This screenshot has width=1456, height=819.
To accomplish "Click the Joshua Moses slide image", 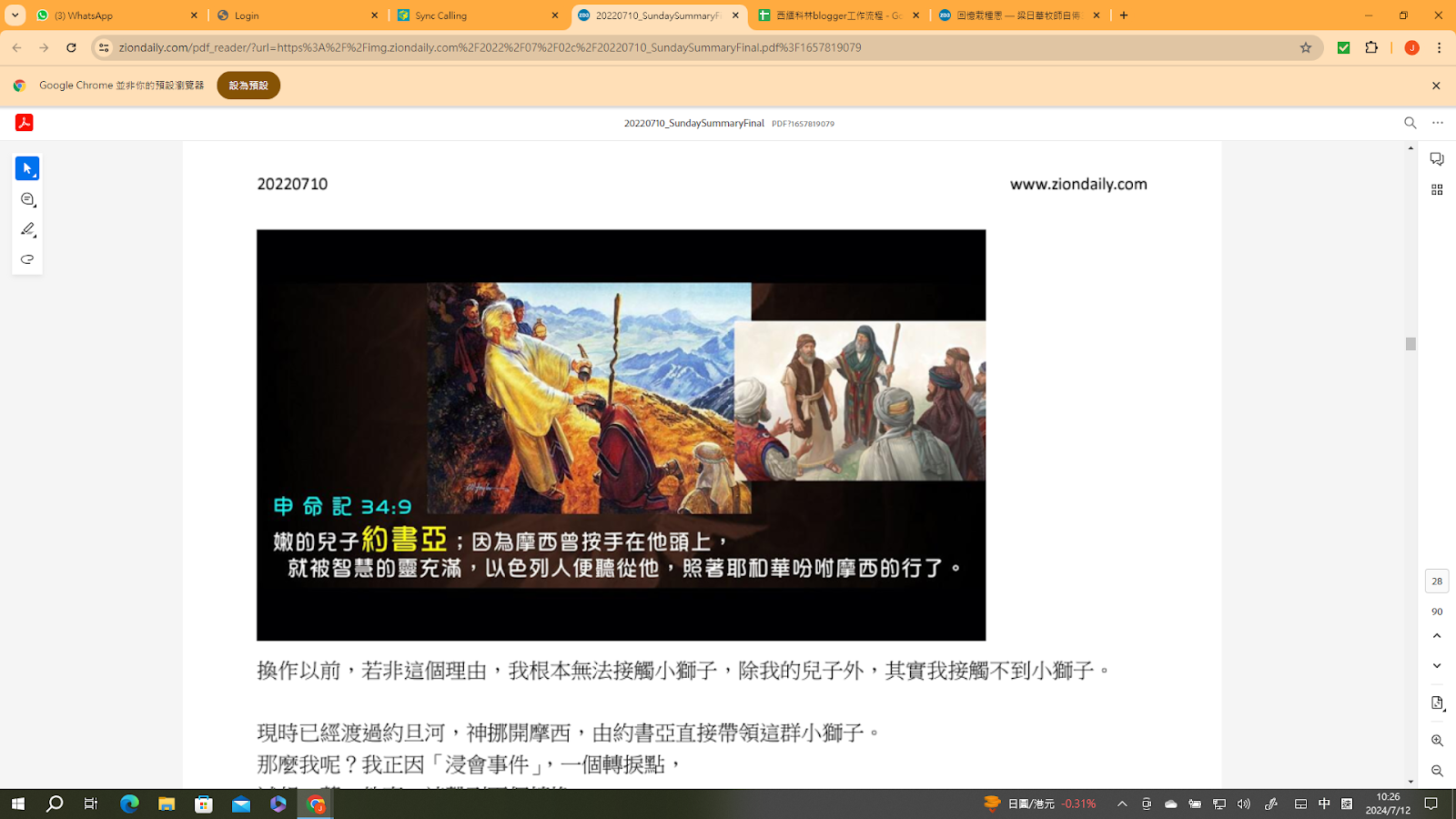I will coord(621,435).
